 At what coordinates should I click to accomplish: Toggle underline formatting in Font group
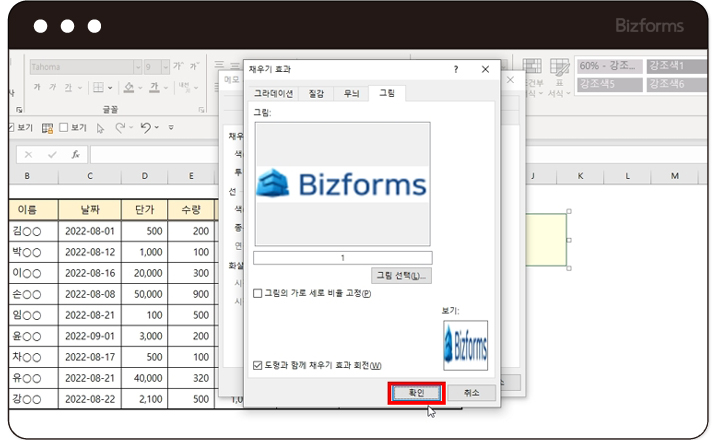[68, 87]
